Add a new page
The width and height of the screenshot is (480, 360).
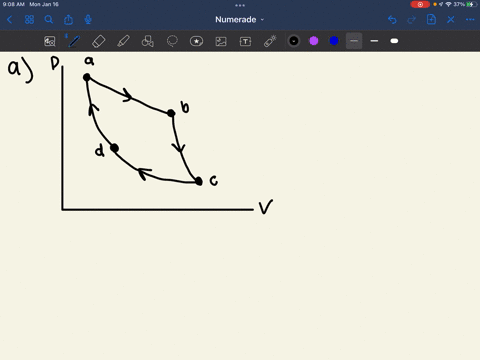click(431, 20)
